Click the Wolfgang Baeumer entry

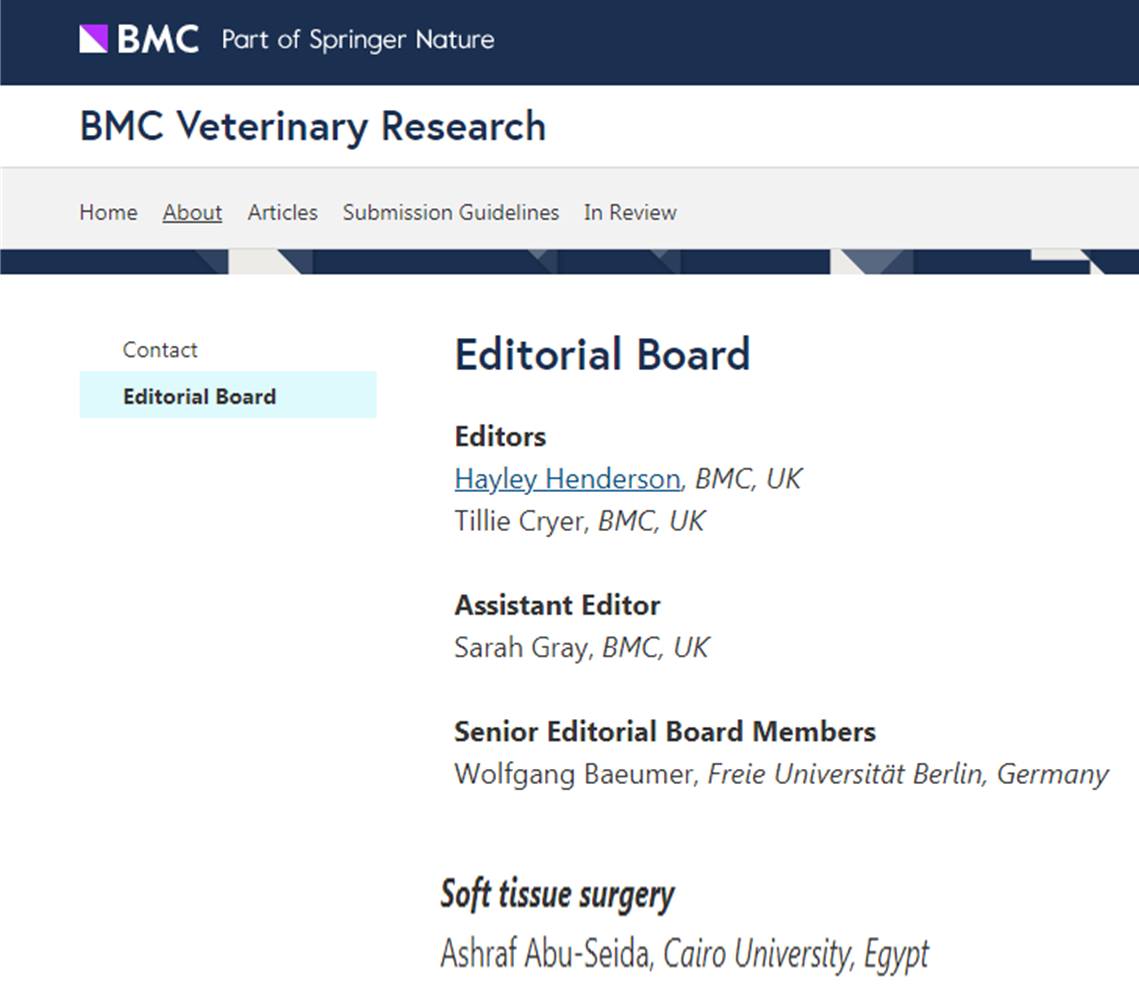pyautogui.click(x=575, y=774)
